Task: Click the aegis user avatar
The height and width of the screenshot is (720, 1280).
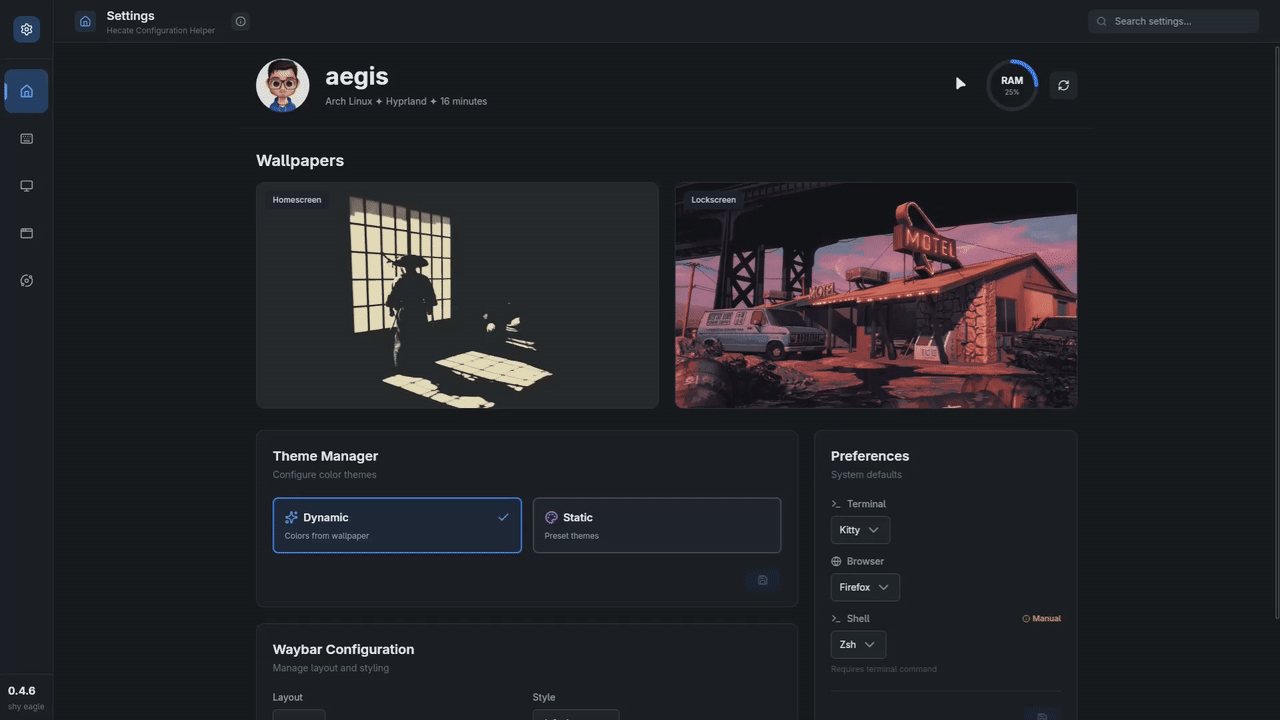Action: tap(282, 85)
